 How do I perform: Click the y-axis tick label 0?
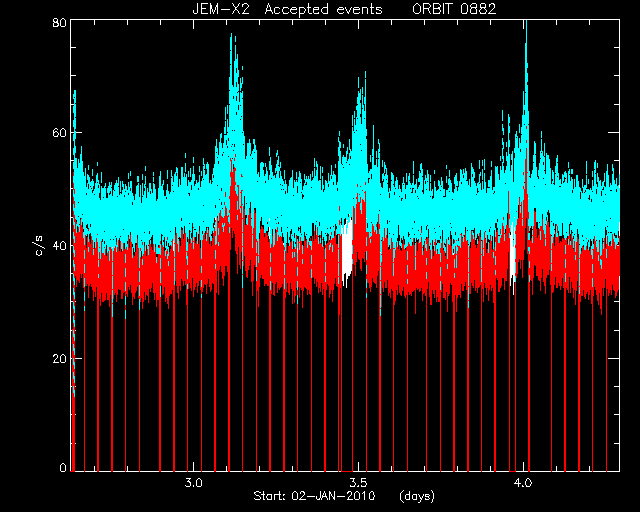click(x=63, y=467)
